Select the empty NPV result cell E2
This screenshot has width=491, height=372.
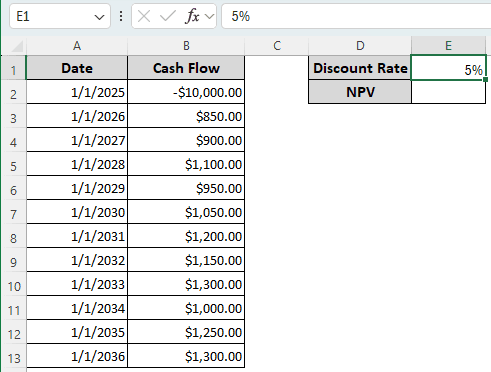pyautogui.click(x=448, y=92)
